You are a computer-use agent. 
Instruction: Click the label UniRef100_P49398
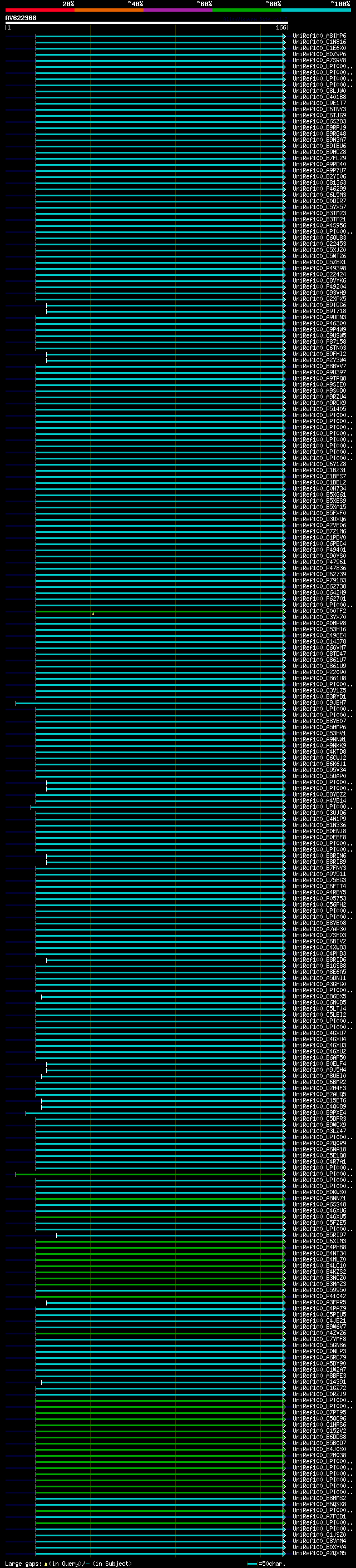click(x=319, y=269)
